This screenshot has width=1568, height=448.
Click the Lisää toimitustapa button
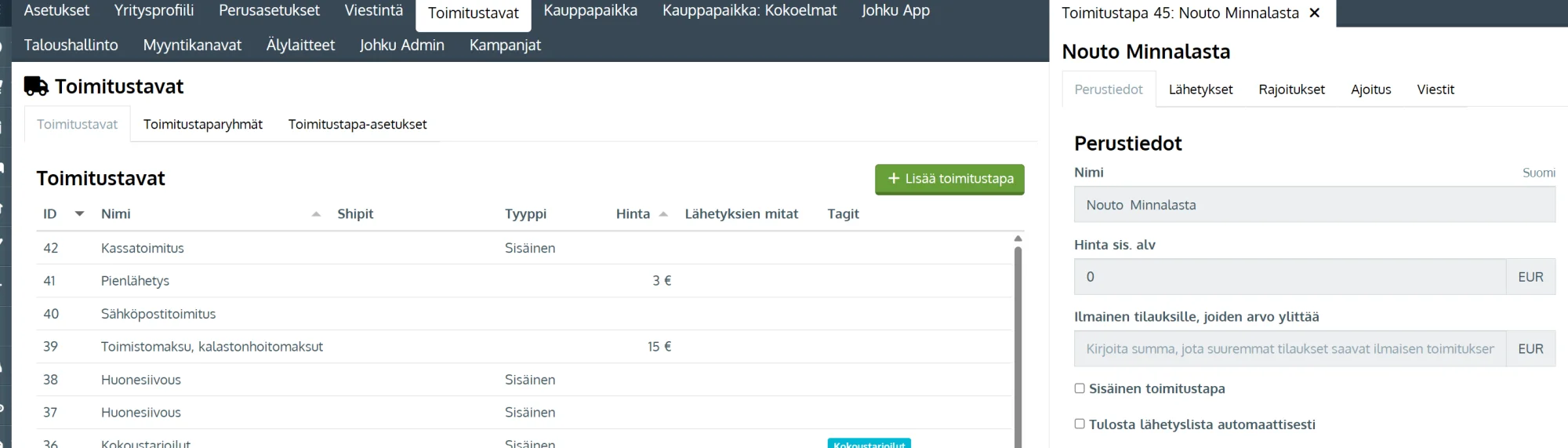point(949,179)
